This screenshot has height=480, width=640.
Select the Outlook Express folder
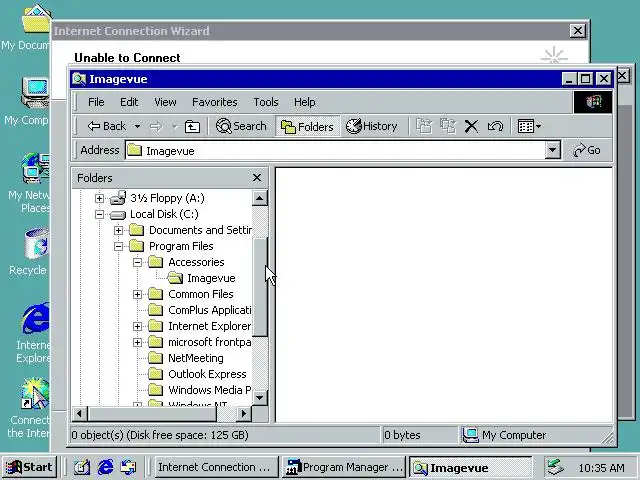click(x=207, y=374)
